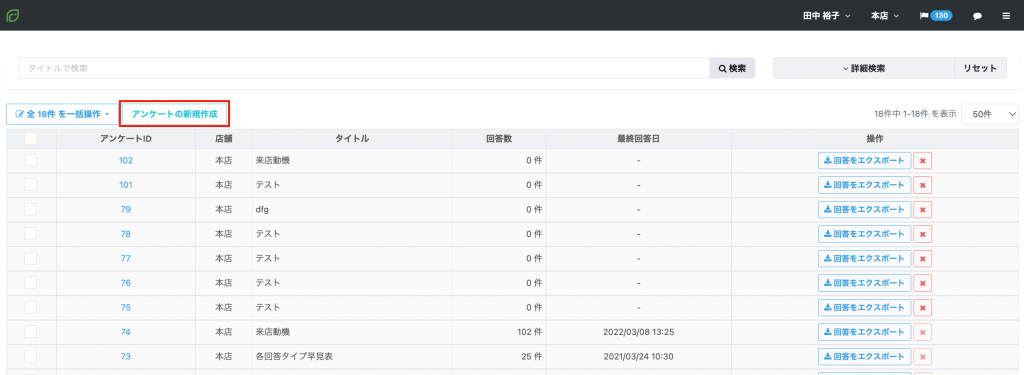Image resolution: width=1024 pixels, height=375 pixels.
Task: Open survey ID 73 link
Action: 125,356
